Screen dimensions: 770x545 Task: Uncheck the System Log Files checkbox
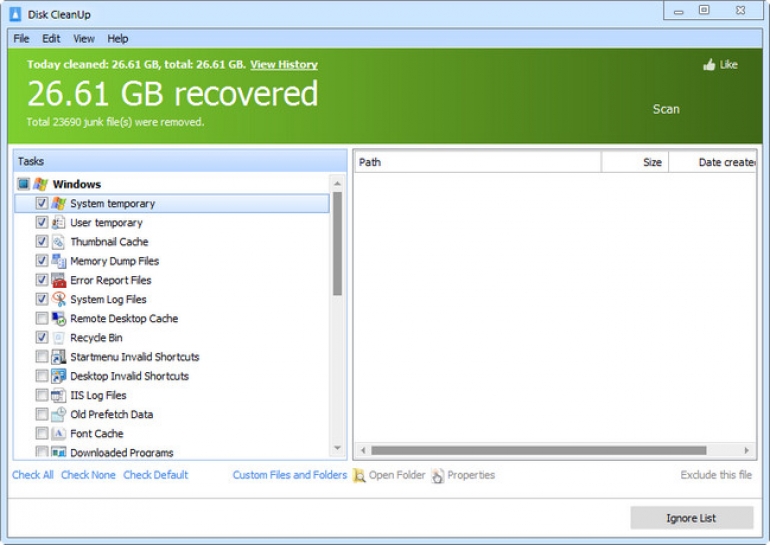tap(41, 299)
